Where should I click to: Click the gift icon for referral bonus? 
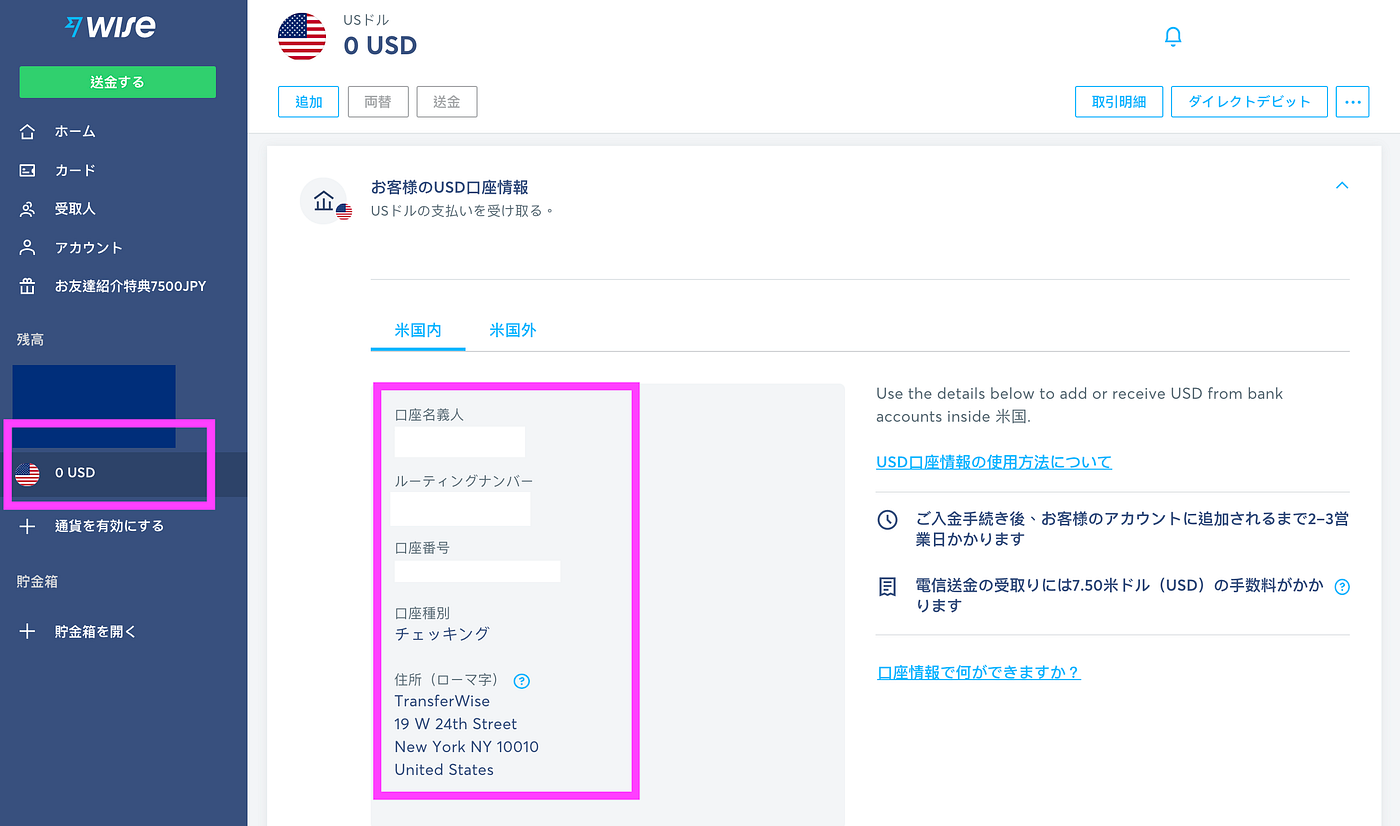pyautogui.click(x=27, y=286)
